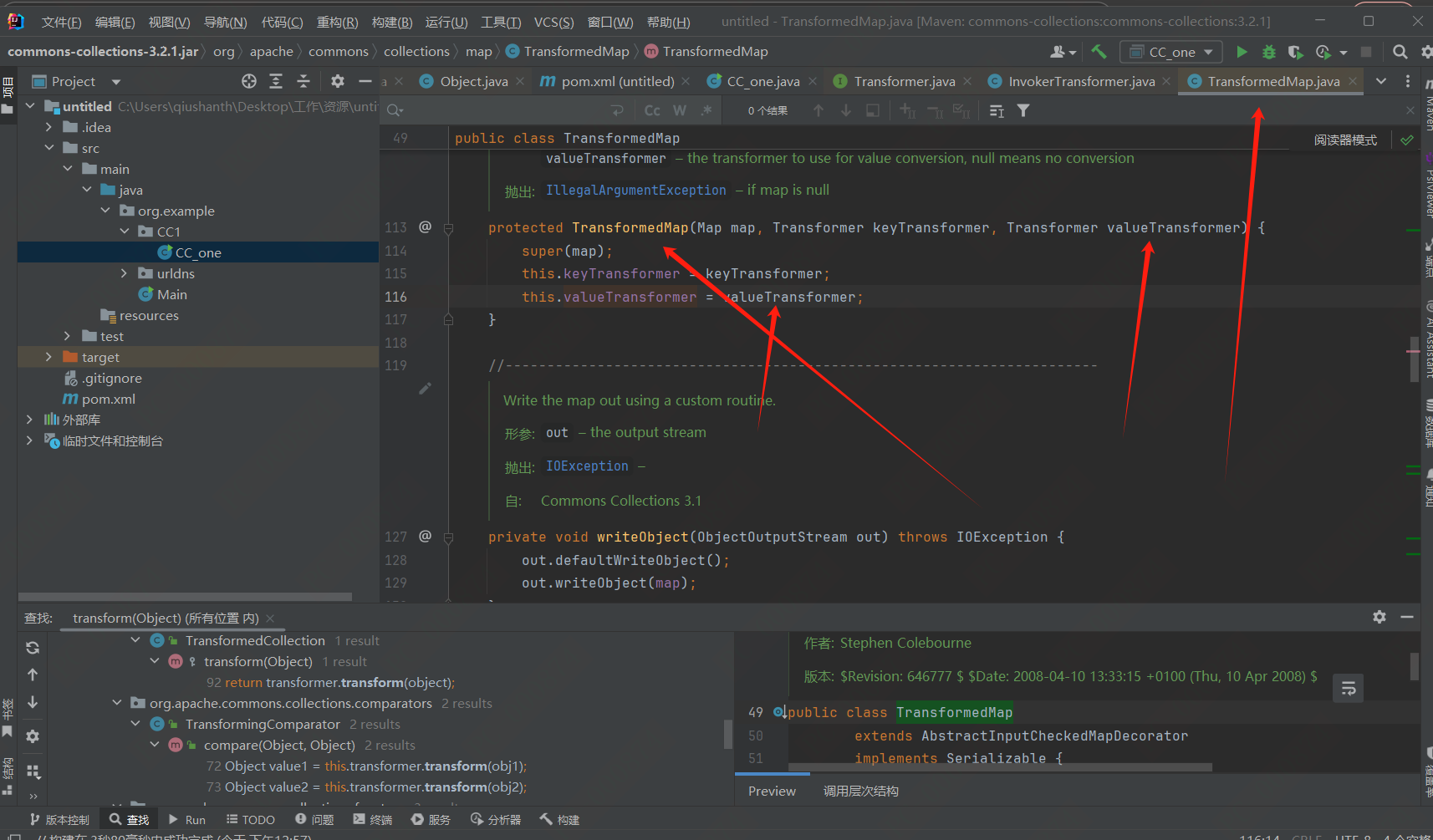This screenshot has width=1433, height=840.
Task: Click the green Run button in toolbar
Action: point(1242,52)
